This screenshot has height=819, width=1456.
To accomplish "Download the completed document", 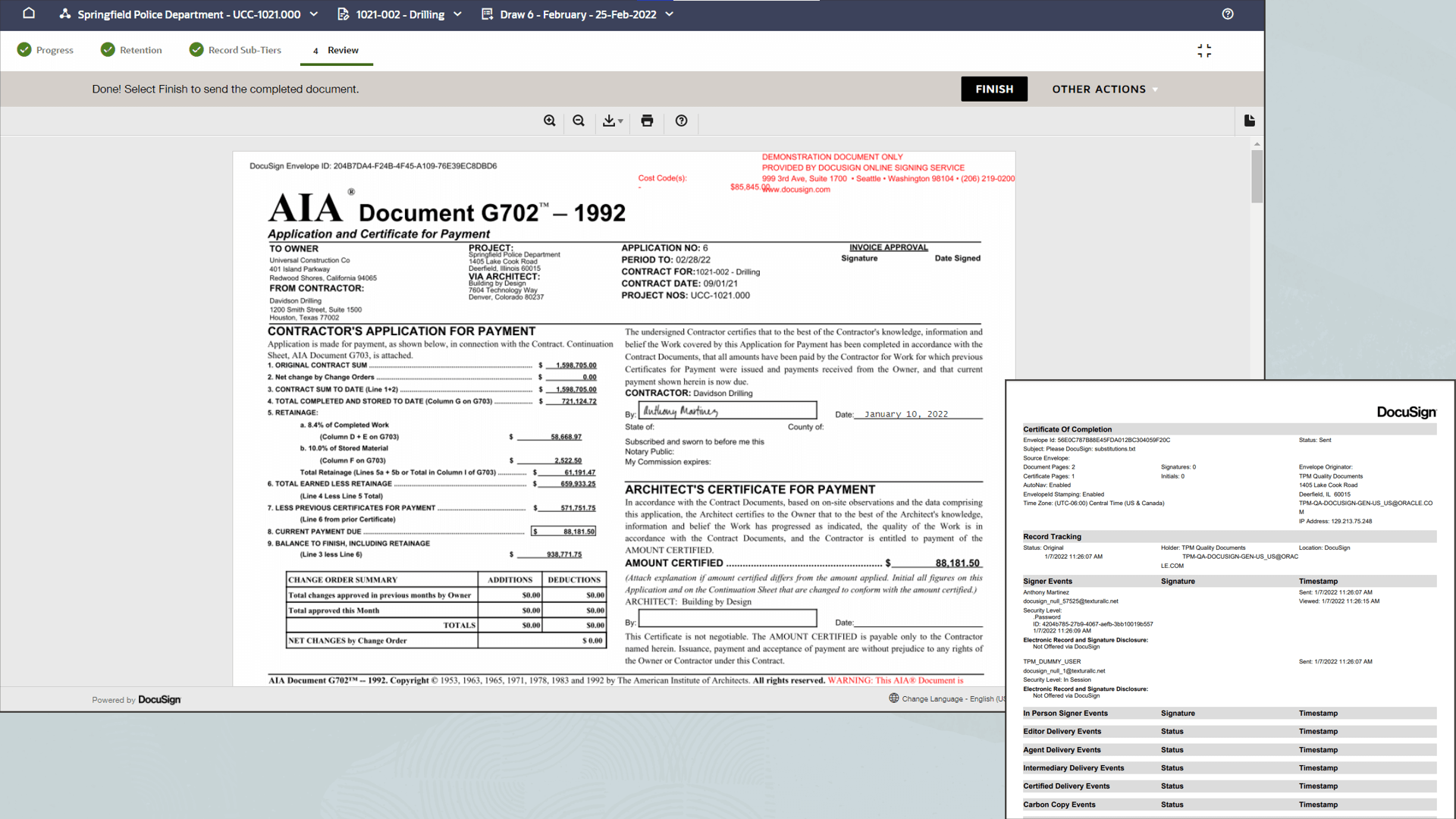I will point(610,121).
